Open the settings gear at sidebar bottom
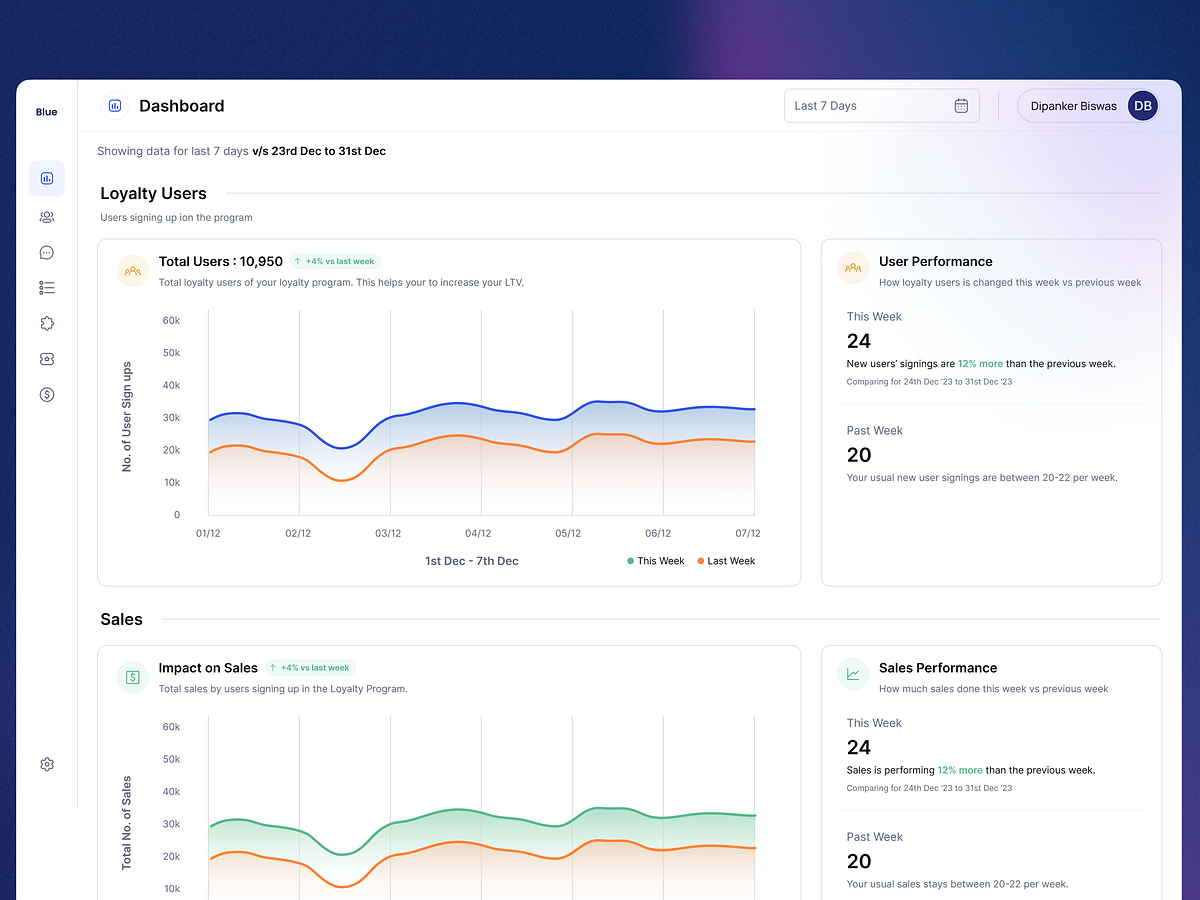This screenshot has height=900, width=1200. coord(46,764)
